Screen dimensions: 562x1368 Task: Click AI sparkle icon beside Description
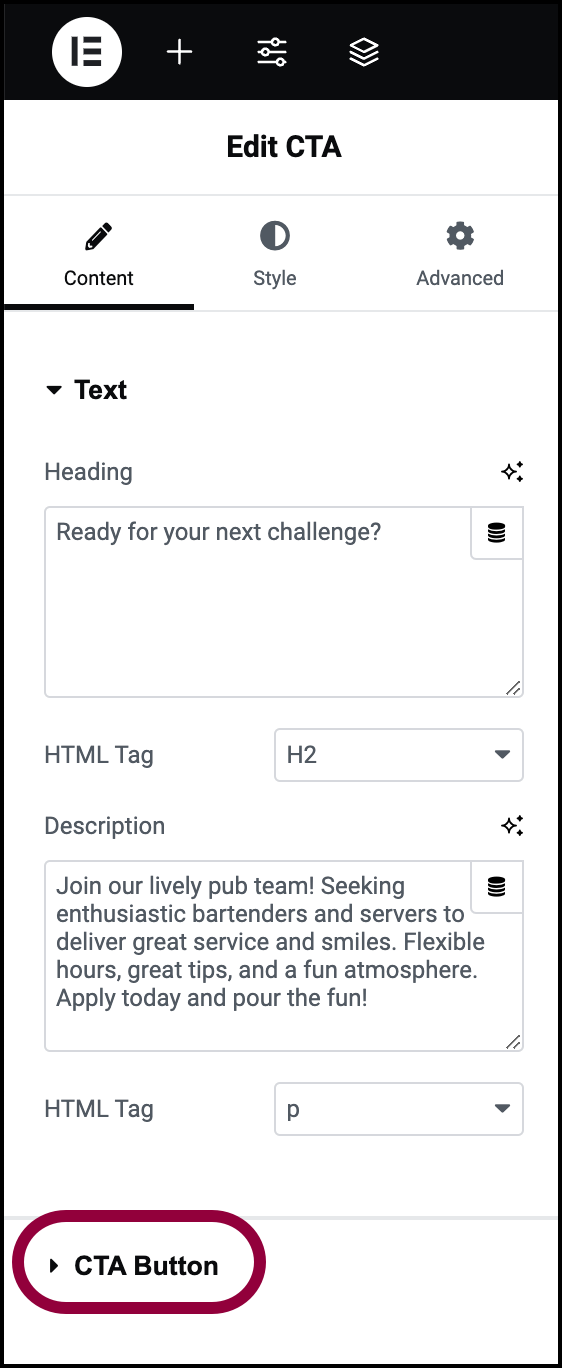pos(512,826)
